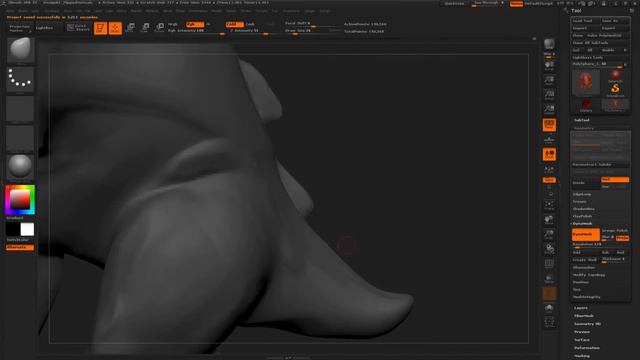
Task: Expand the Layers section
Action: (x=581, y=308)
